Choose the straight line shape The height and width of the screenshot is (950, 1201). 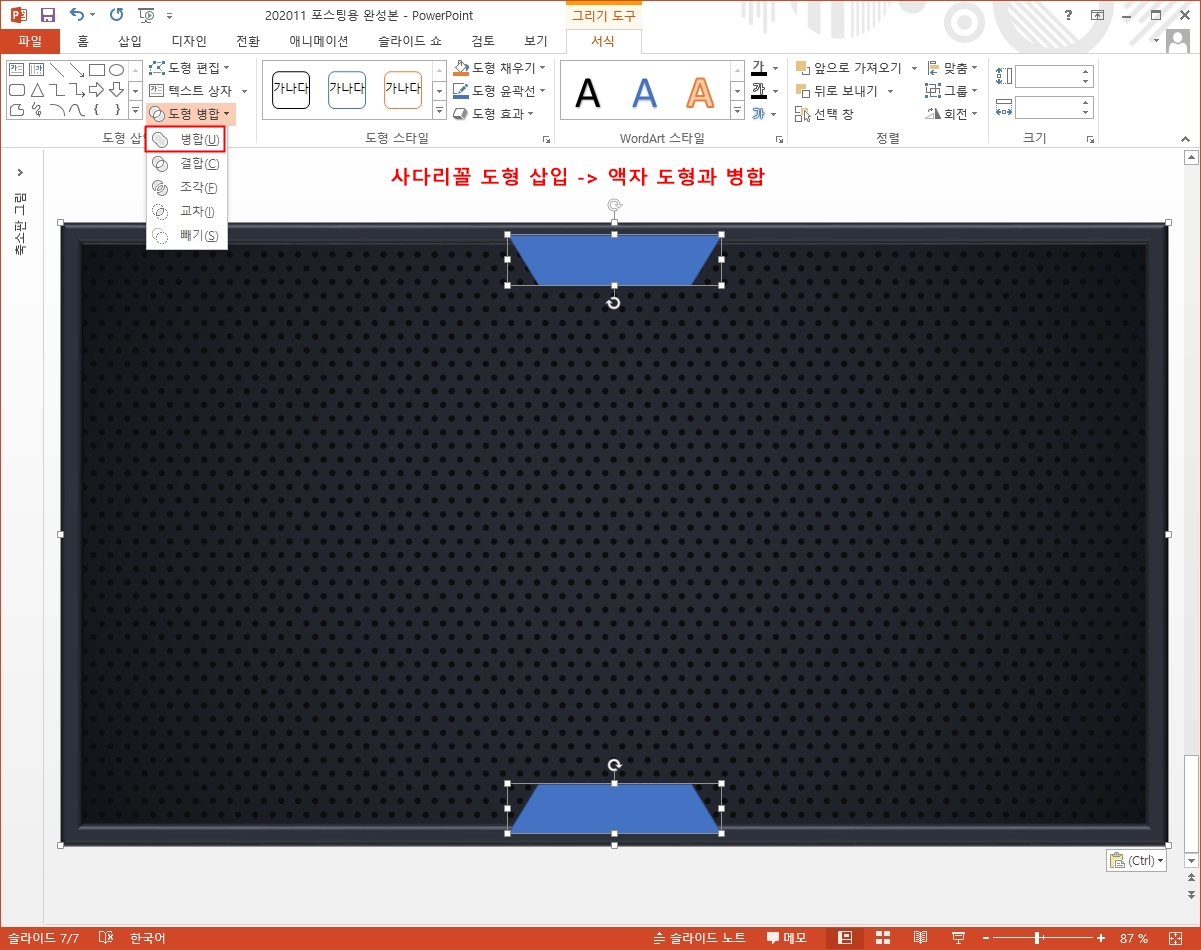click(x=56, y=70)
